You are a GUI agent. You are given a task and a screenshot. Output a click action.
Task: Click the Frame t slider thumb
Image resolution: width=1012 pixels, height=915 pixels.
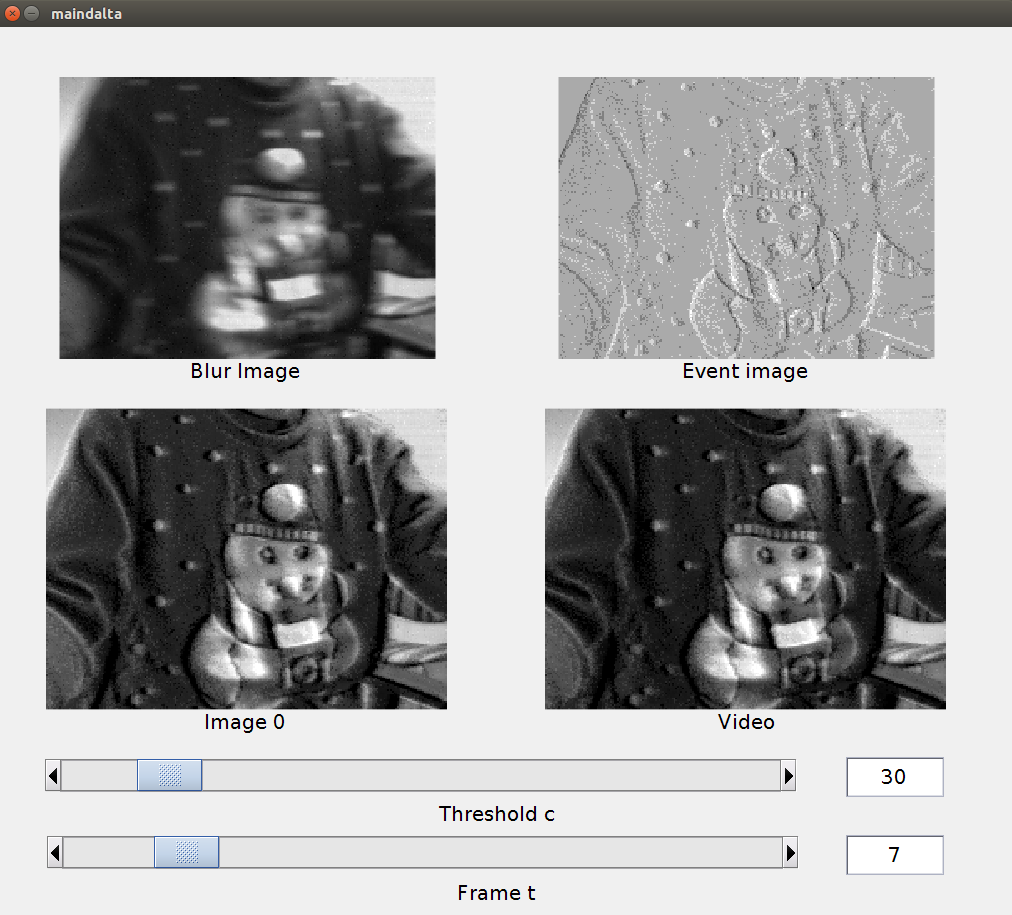pos(187,853)
